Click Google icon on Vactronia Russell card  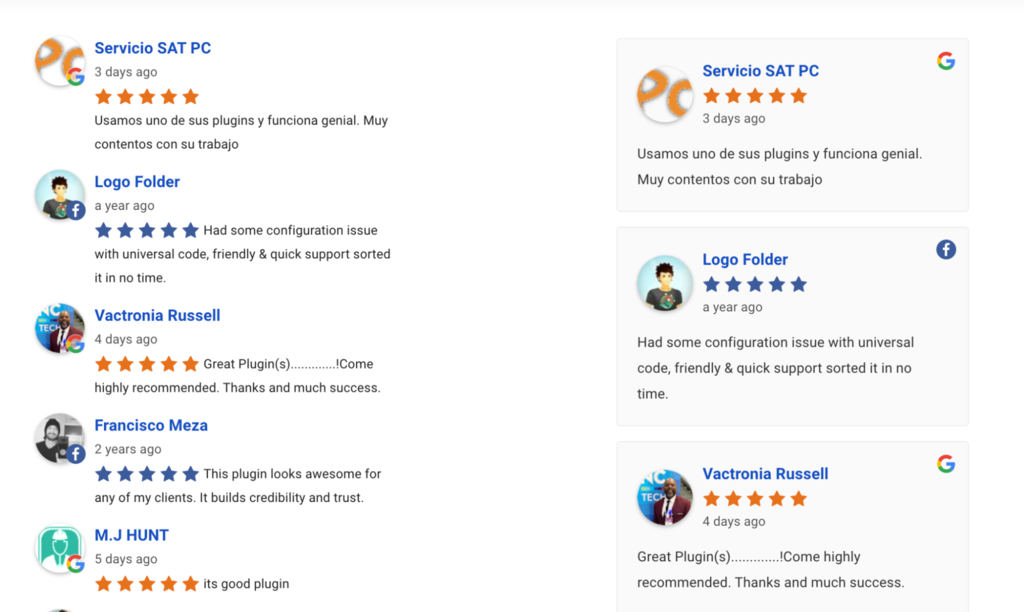[x=945, y=464]
